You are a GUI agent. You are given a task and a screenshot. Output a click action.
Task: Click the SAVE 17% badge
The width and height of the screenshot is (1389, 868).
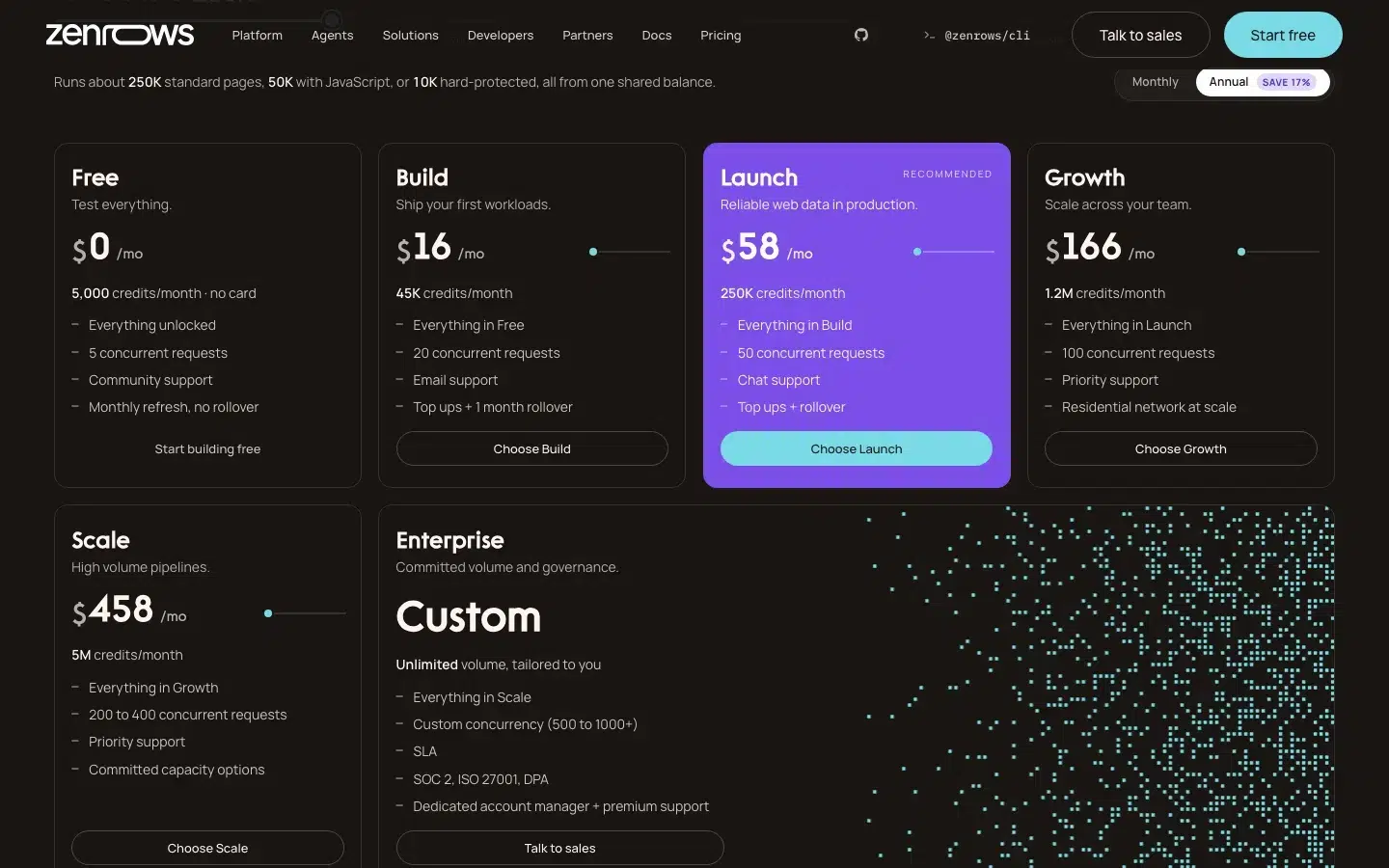point(1286,82)
